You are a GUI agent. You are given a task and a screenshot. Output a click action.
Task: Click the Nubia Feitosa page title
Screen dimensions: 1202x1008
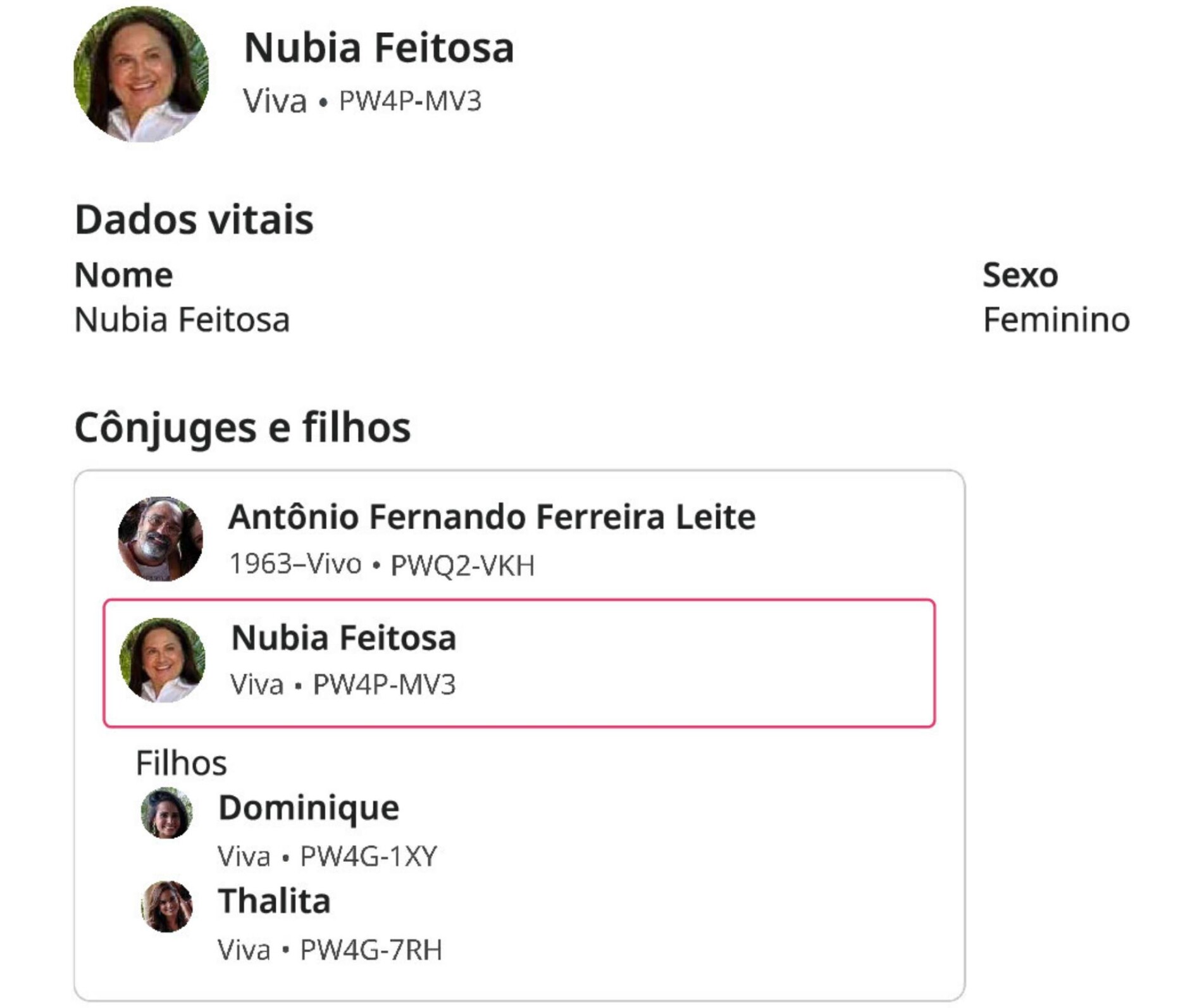click(378, 47)
